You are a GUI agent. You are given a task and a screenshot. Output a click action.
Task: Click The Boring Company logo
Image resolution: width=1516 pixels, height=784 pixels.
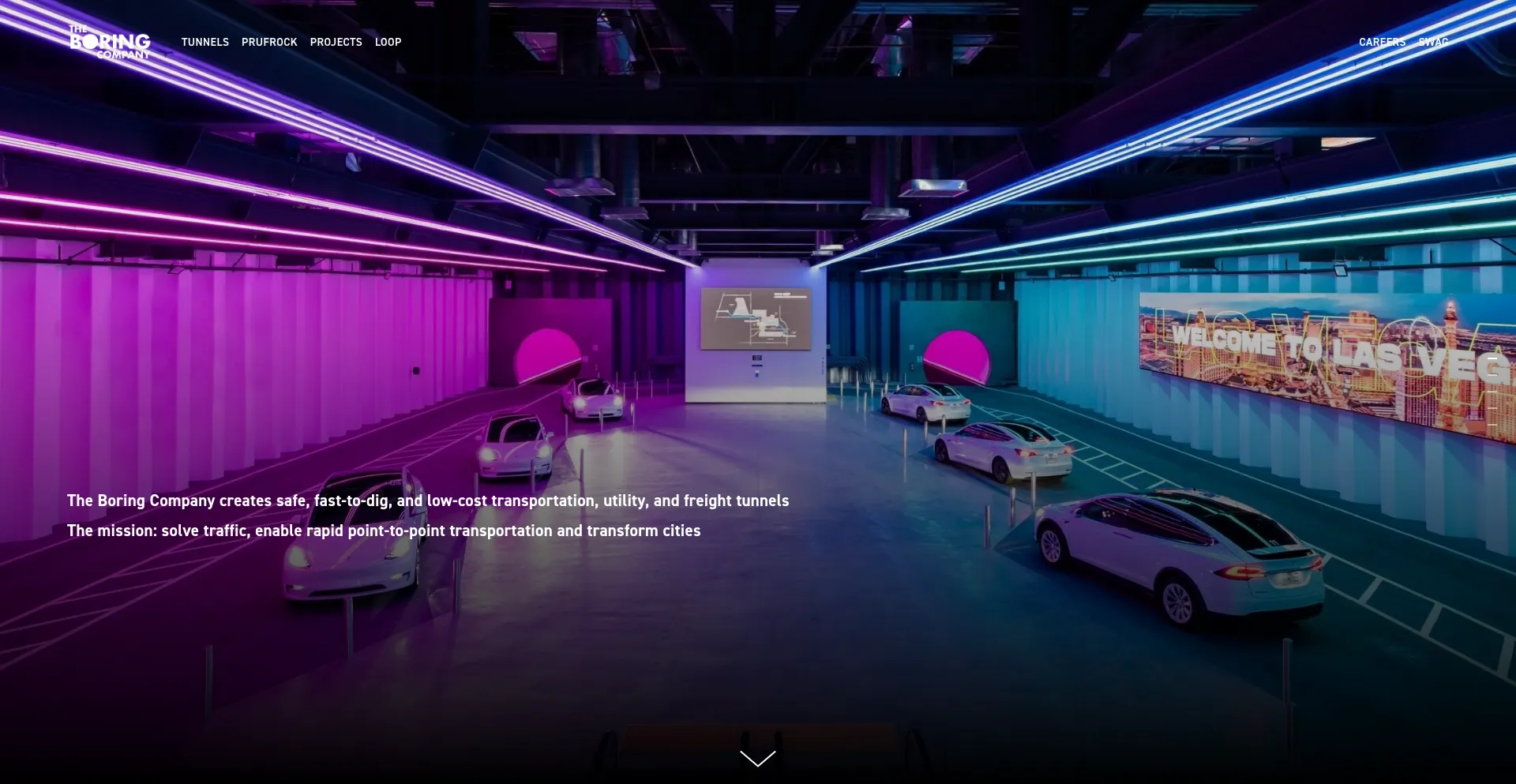coord(110,43)
